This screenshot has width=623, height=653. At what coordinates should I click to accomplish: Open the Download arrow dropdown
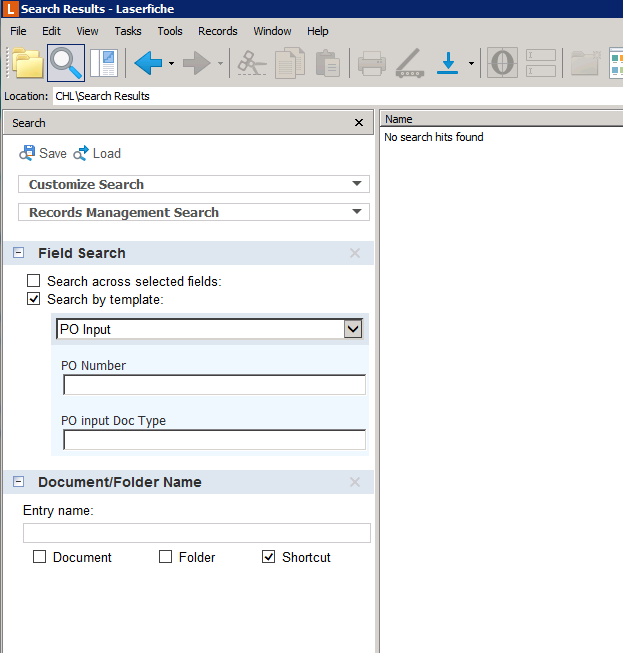point(471,63)
